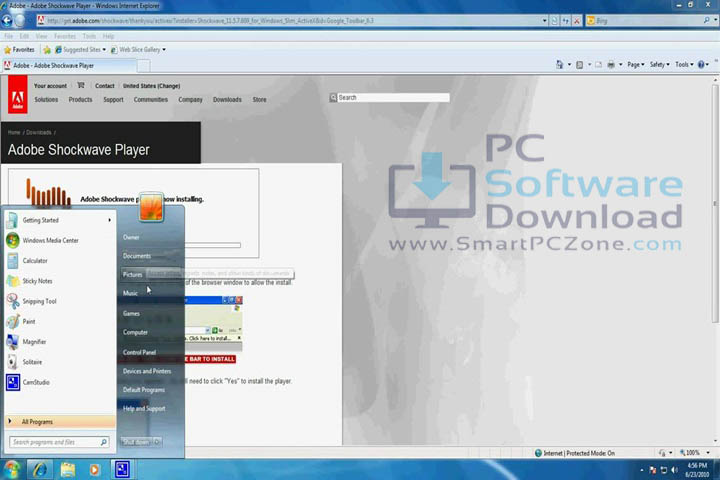
Task: Click the Support navigation link
Action: [113, 100]
